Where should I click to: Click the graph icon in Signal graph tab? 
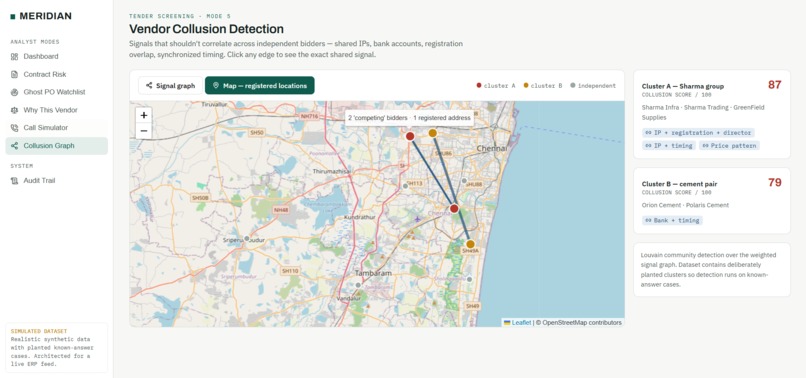tap(149, 85)
